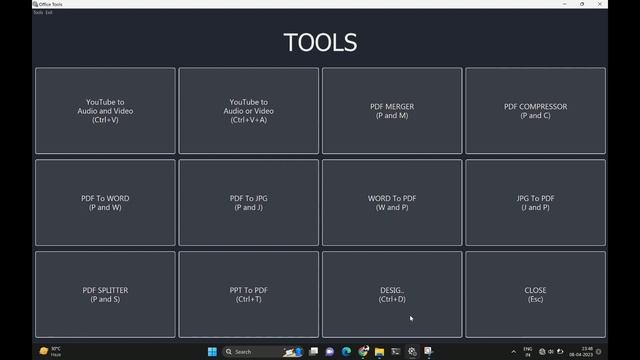Click the DESIG.. (Ctrl+D) tile
Image resolution: width=640 pixels, height=360 pixels.
tap(392, 294)
